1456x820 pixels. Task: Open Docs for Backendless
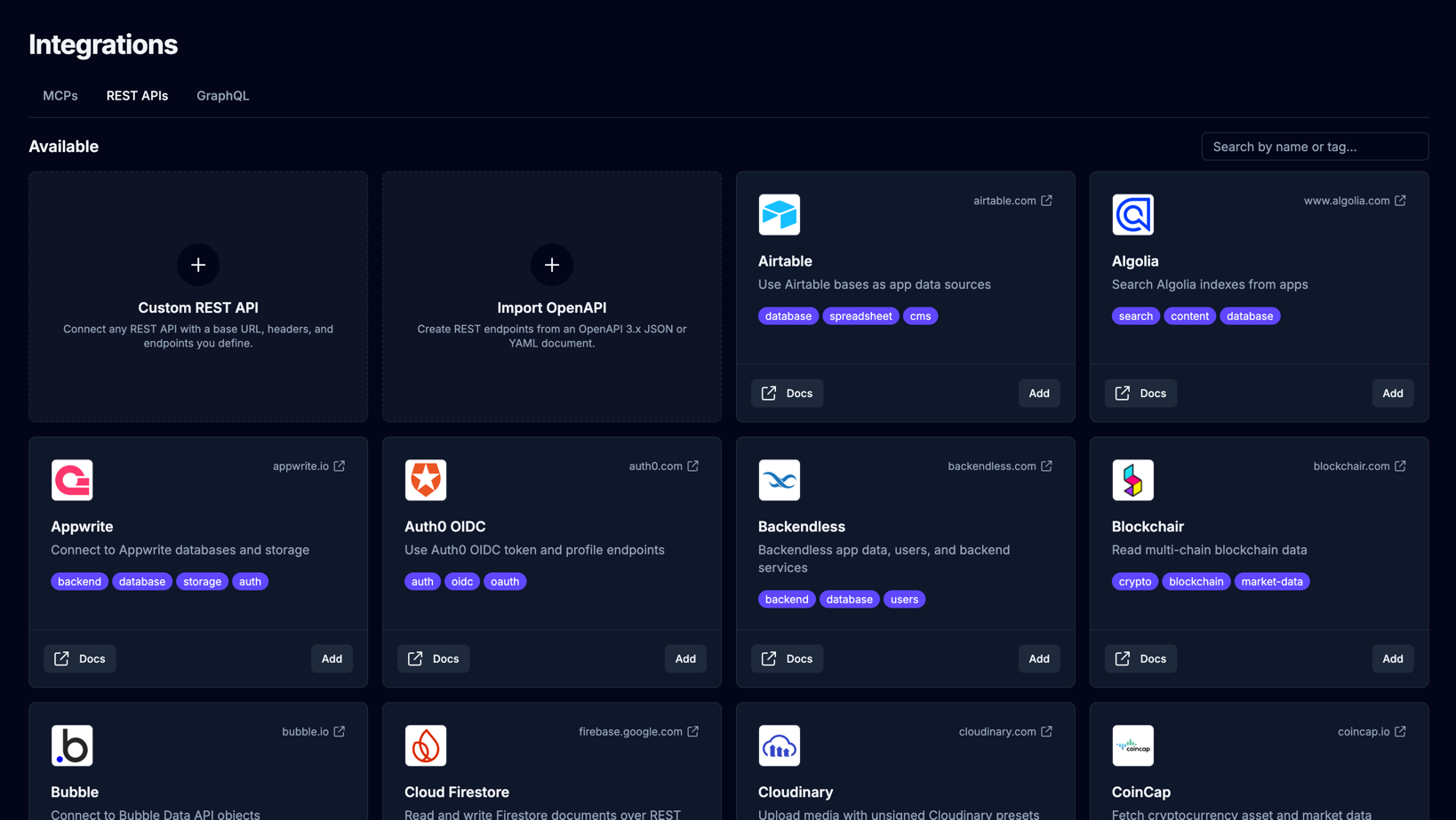(x=787, y=659)
